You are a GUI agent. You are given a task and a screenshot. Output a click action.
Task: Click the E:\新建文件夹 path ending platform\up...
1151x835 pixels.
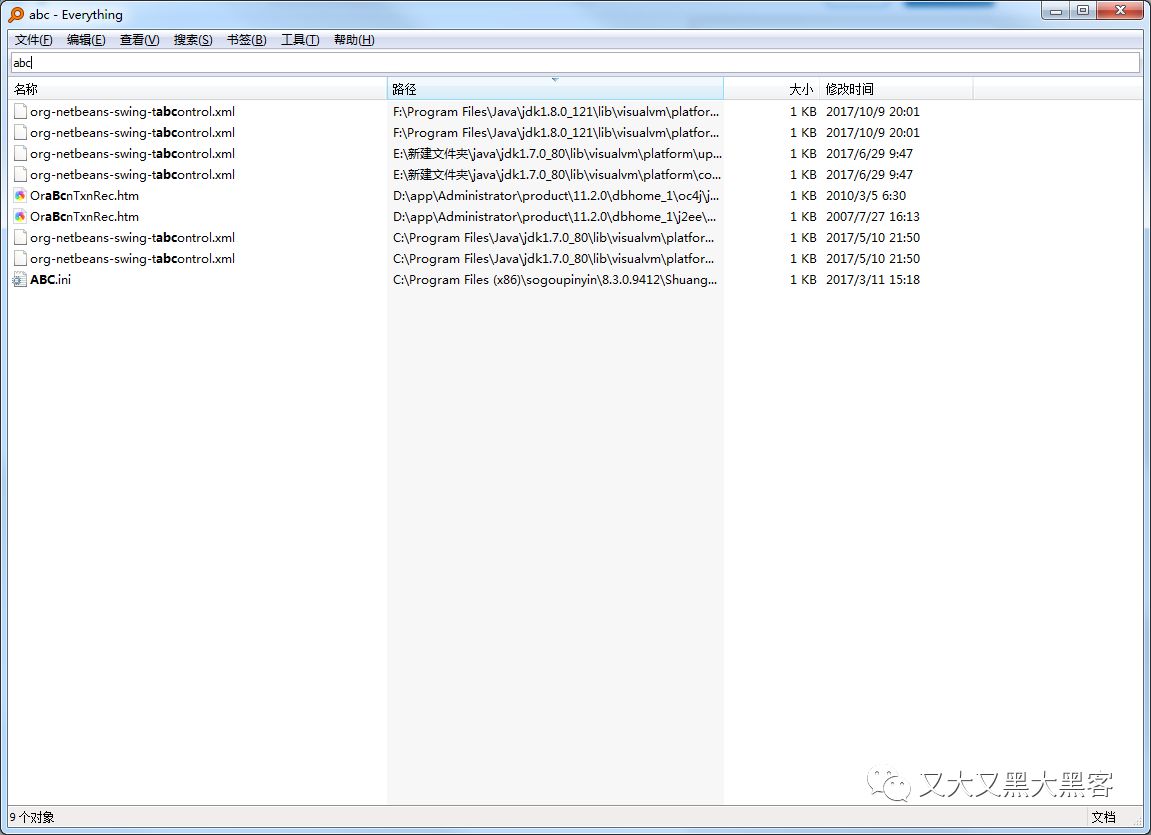point(557,154)
